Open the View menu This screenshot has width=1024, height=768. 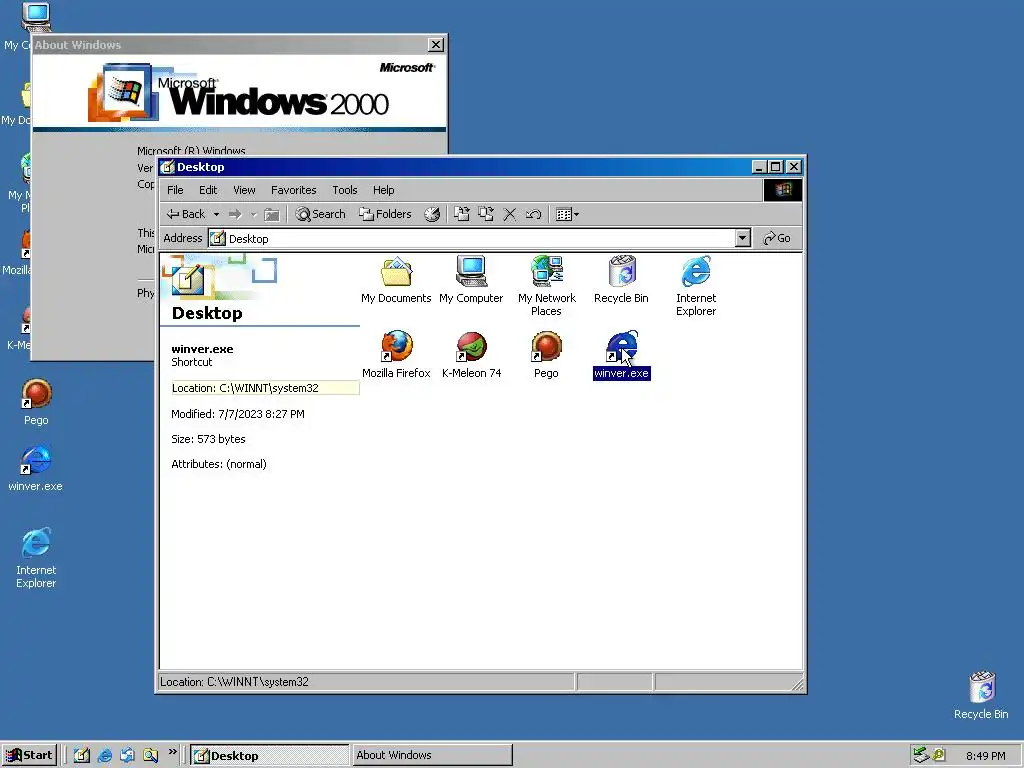[244, 190]
